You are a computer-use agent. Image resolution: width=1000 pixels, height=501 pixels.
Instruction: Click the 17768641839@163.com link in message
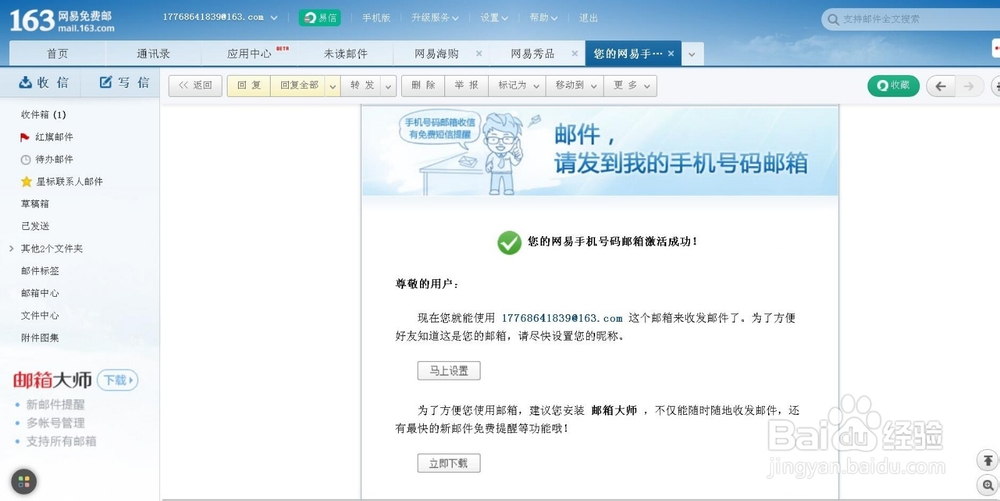coord(562,318)
